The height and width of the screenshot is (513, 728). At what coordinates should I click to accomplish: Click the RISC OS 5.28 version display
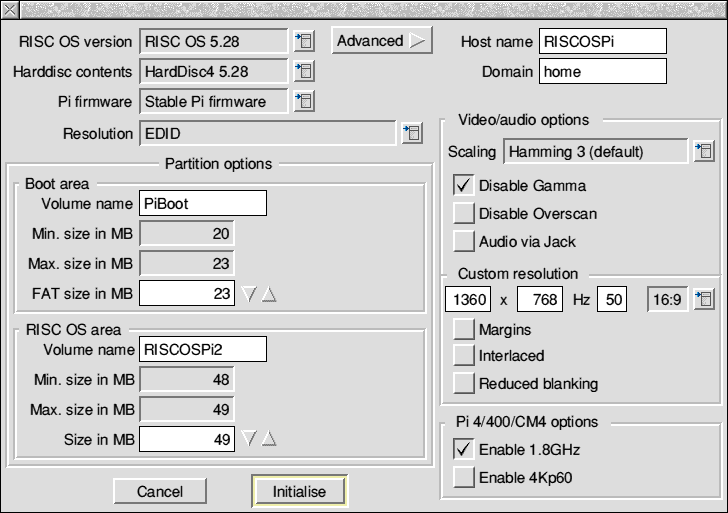pos(214,41)
